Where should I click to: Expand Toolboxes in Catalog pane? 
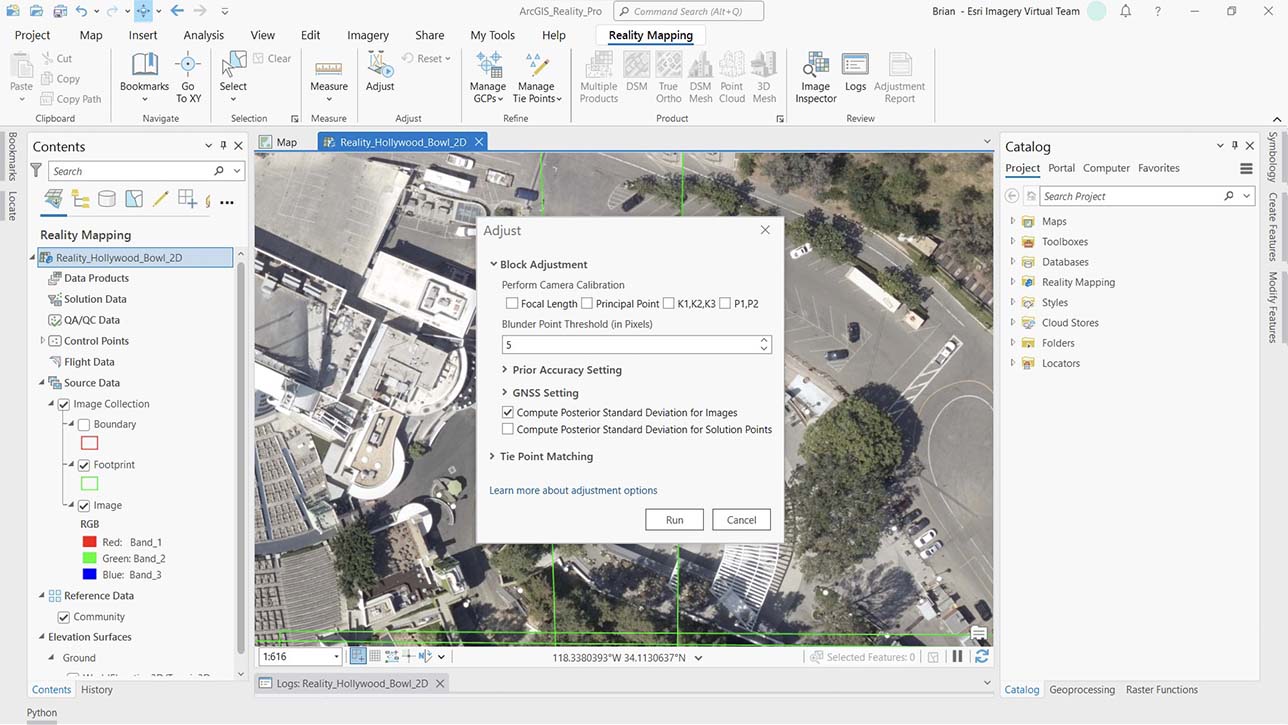(1012, 242)
